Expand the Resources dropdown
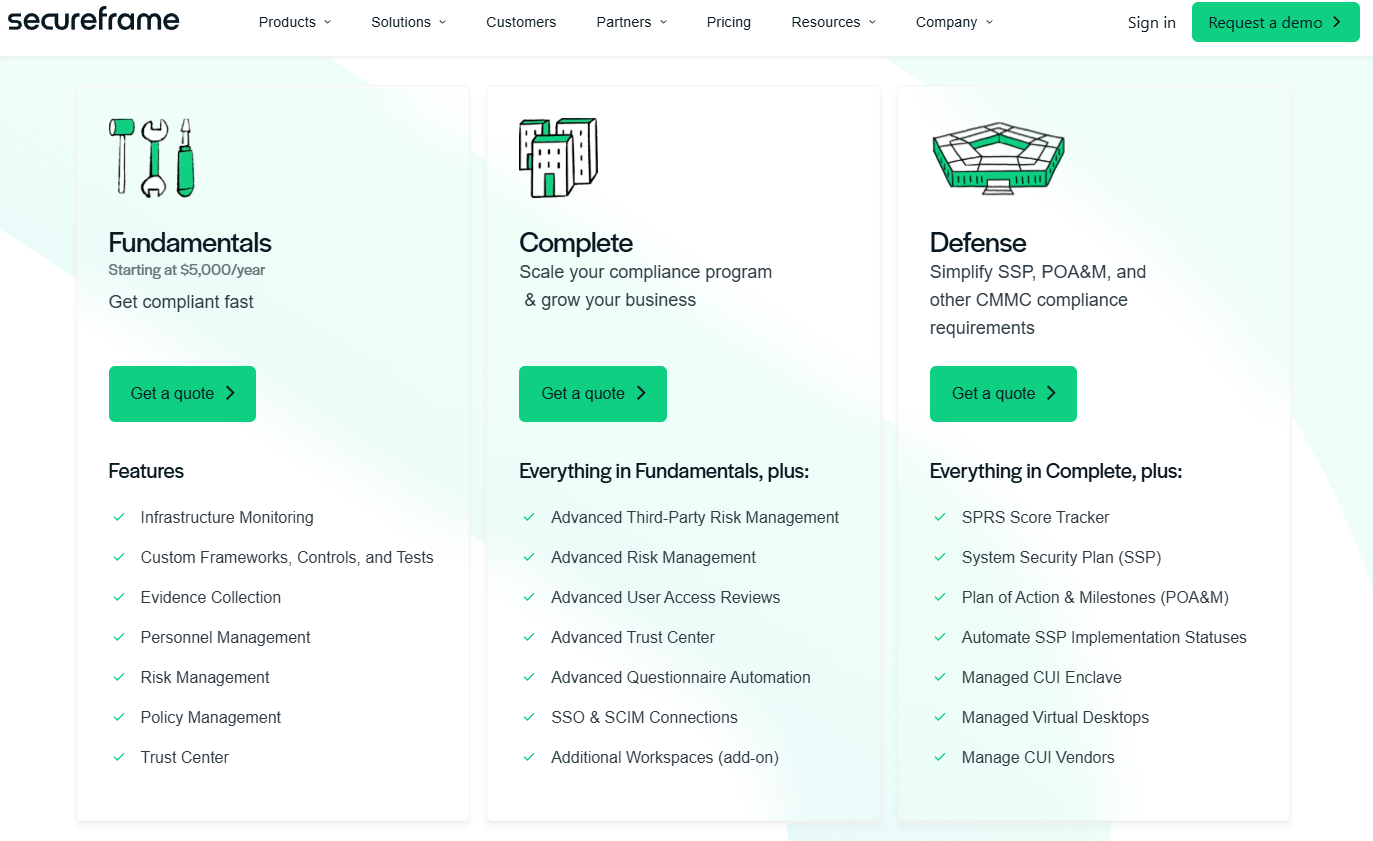1373x841 pixels. tap(833, 22)
